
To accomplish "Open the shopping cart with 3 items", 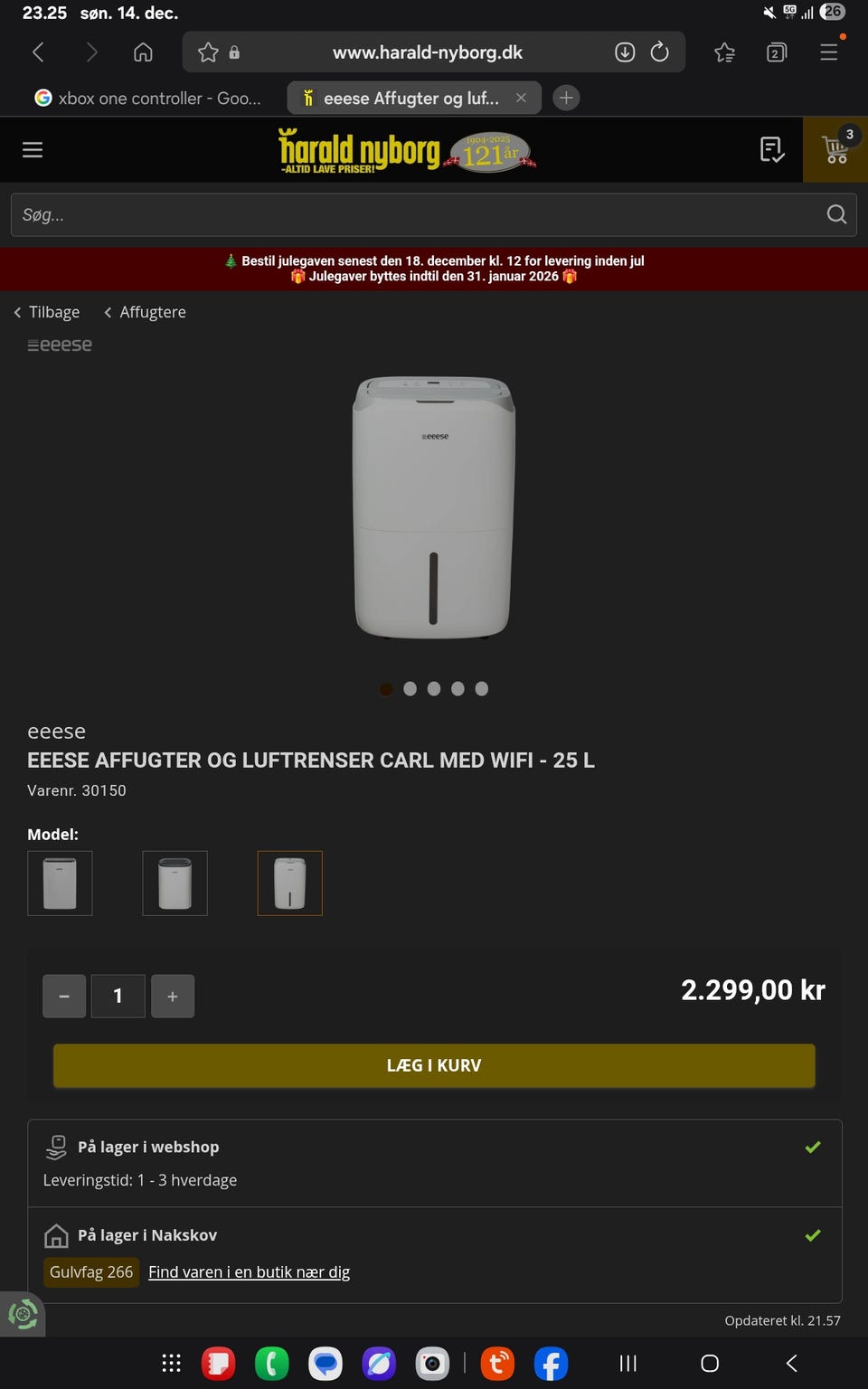I will (x=835, y=149).
